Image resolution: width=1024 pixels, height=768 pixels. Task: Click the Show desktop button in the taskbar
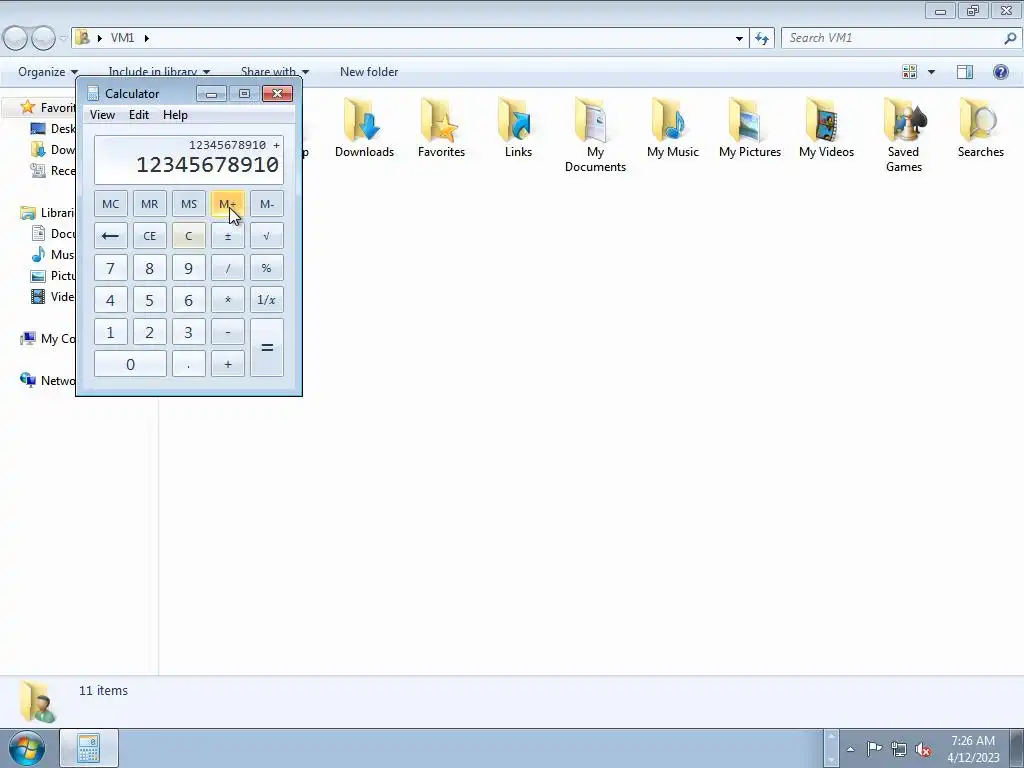pyautogui.click(x=1017, y=748)
